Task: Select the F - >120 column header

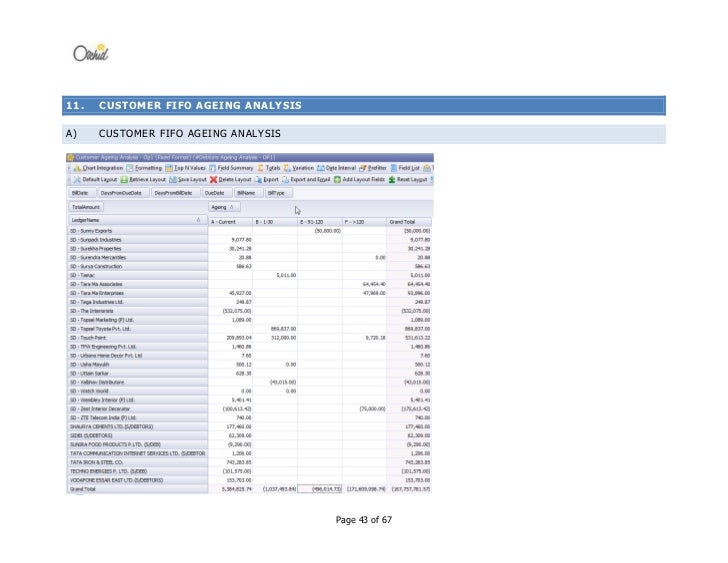Action: pyautogui.click(x=364, y=222)
